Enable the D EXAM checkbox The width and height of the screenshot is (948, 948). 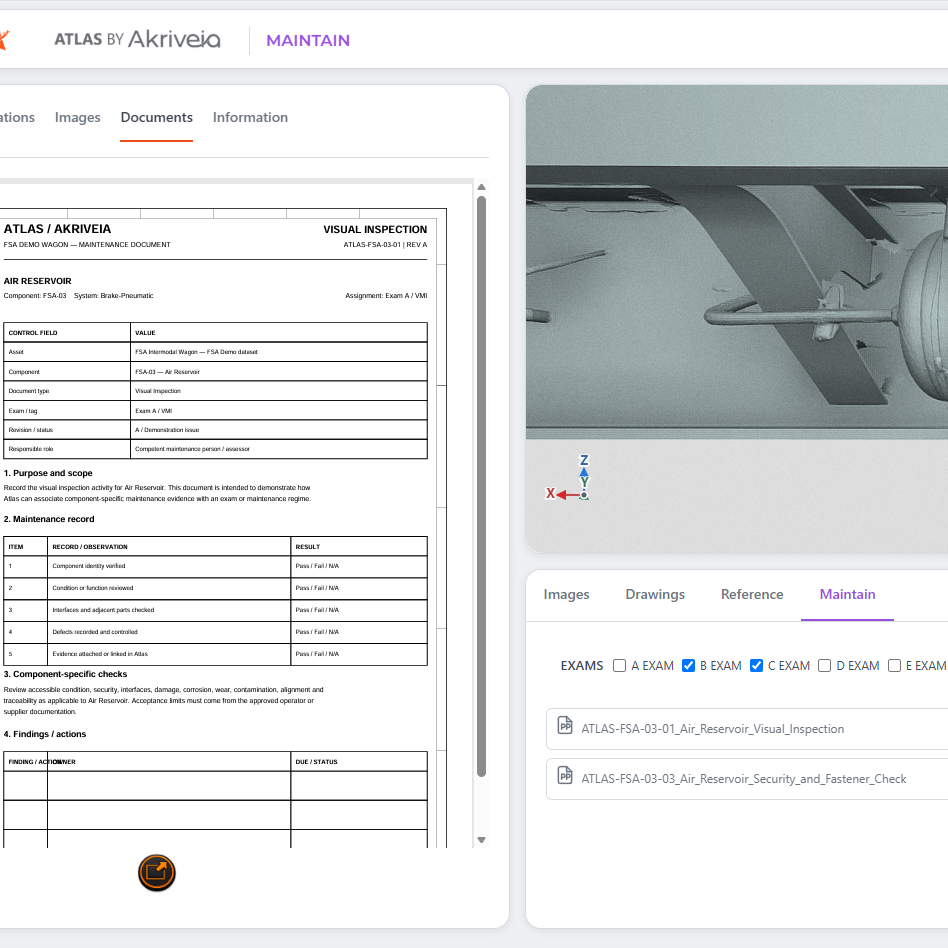(824, 666)
